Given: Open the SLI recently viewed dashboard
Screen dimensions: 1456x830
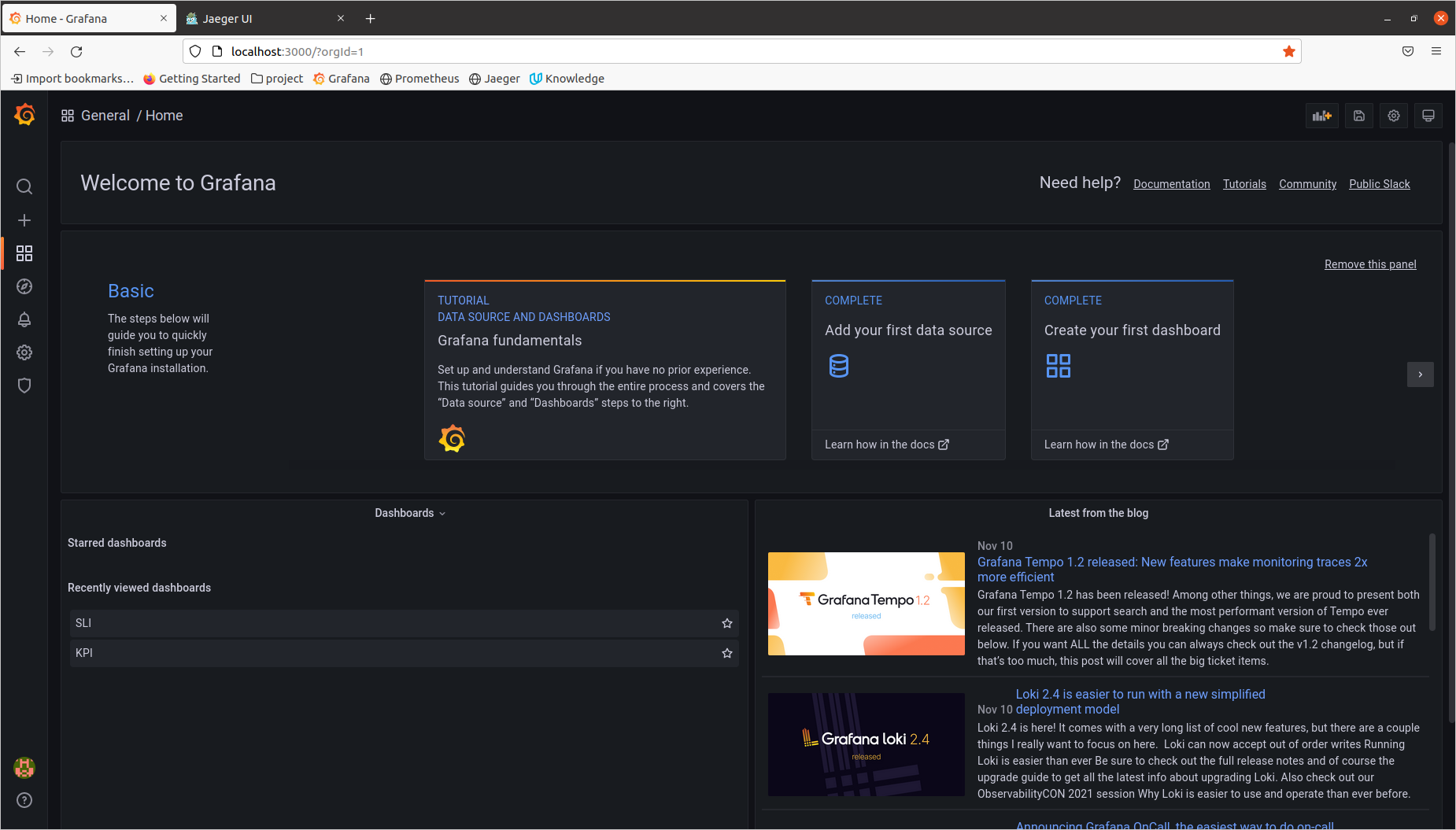Looking at the screenshot, I should 404,623.
